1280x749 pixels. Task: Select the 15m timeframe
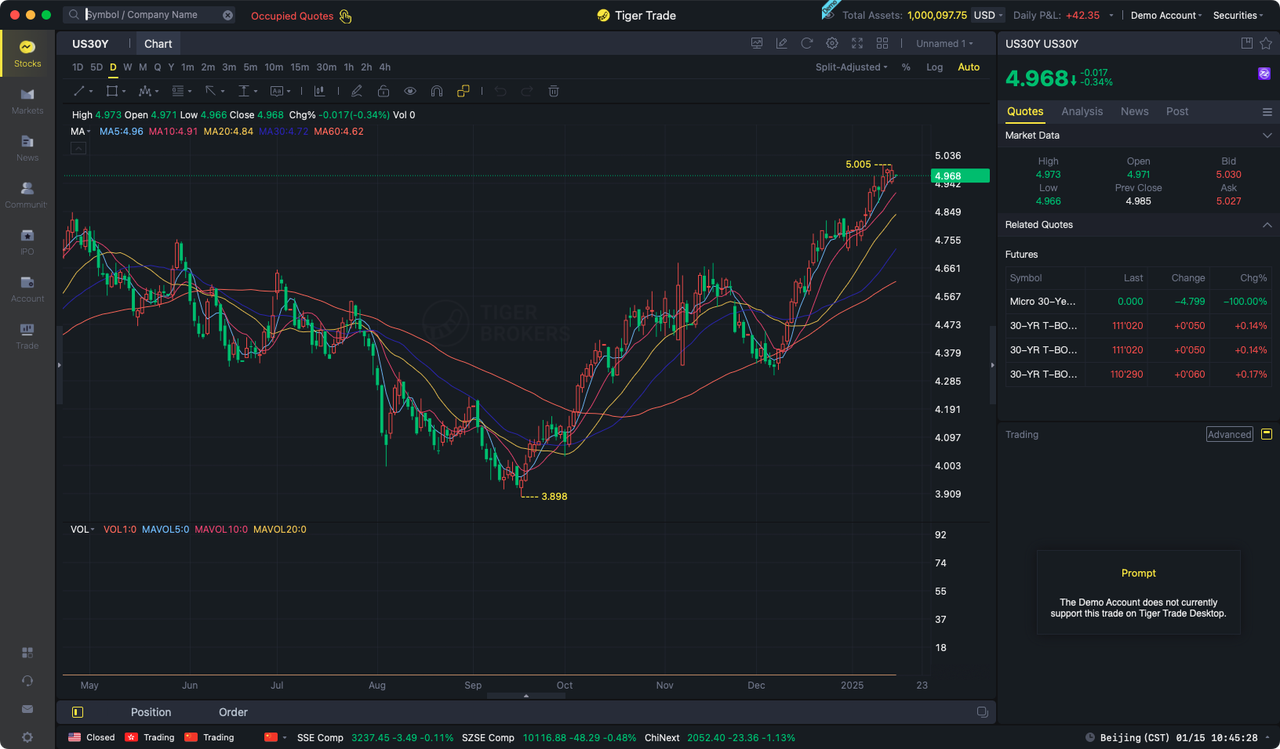pyautogui.click(x=300, y=67)
